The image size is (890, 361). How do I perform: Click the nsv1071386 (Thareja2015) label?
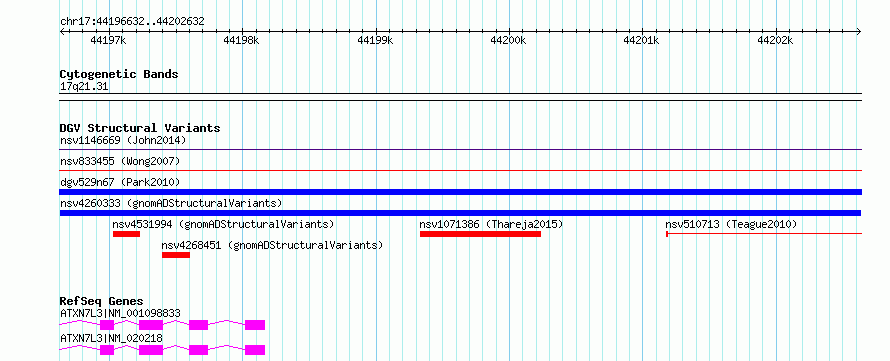click(492, 224)
